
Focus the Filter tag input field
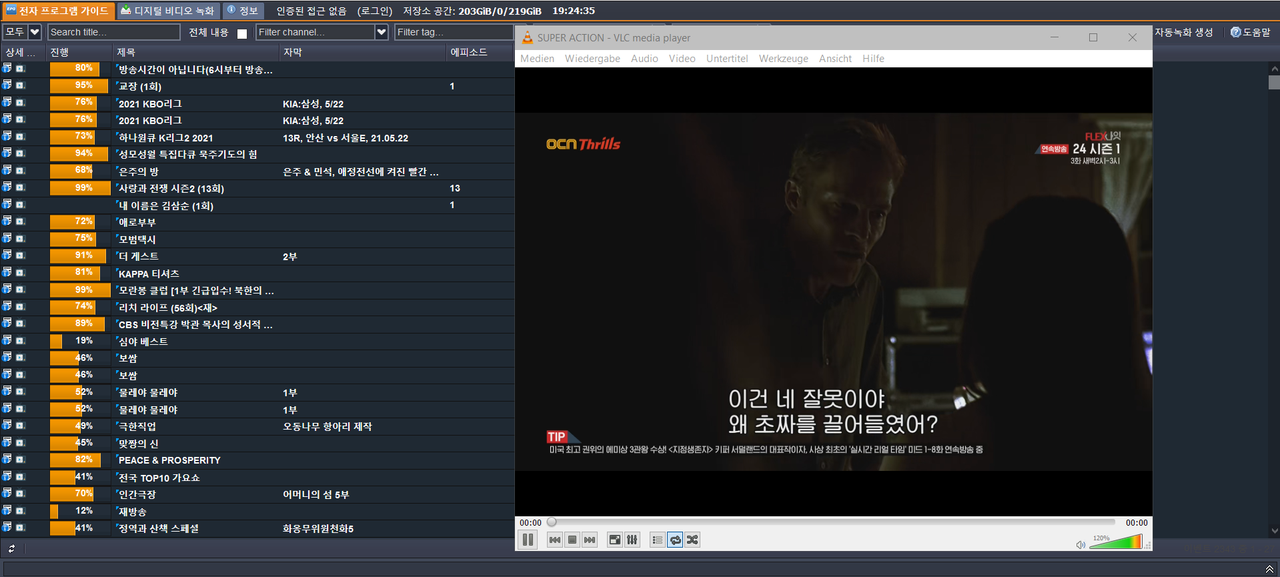click(454, 32)
